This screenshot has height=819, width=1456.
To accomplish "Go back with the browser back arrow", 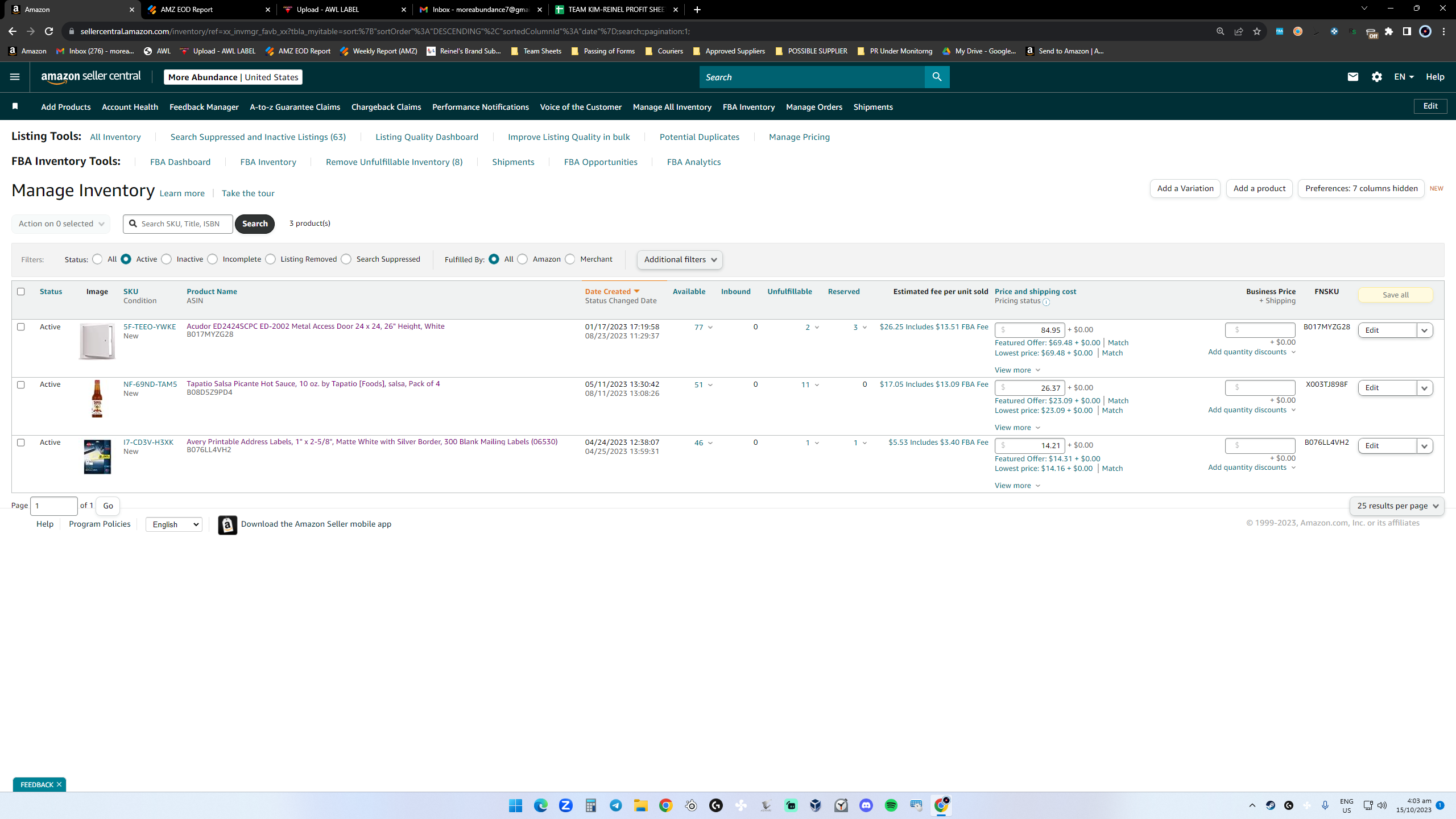I will point(13,31).
